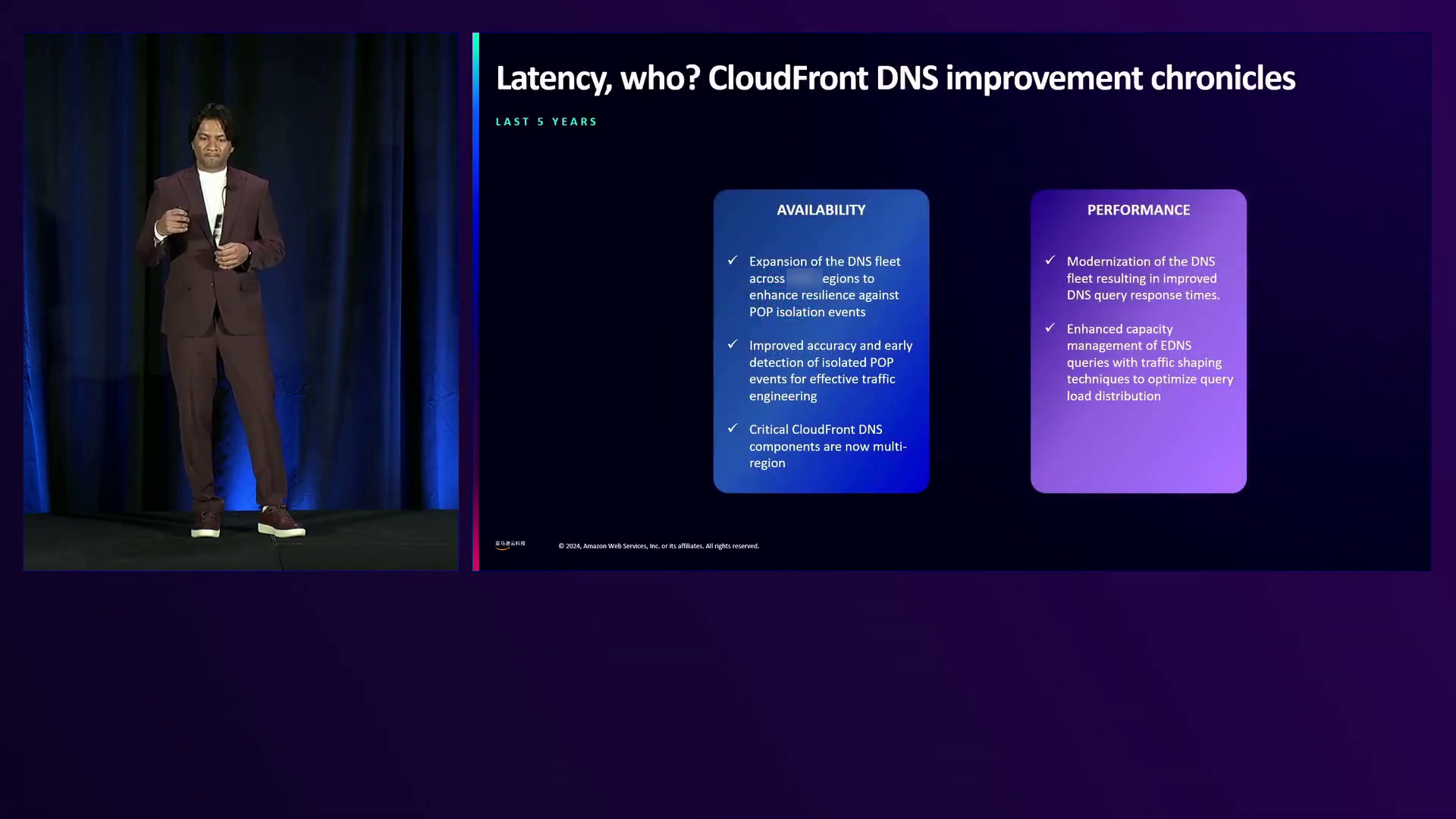Click checkmark beside 'Enhanced capacity management'
Viewport: 1456px width, 819px height.
1050,328
